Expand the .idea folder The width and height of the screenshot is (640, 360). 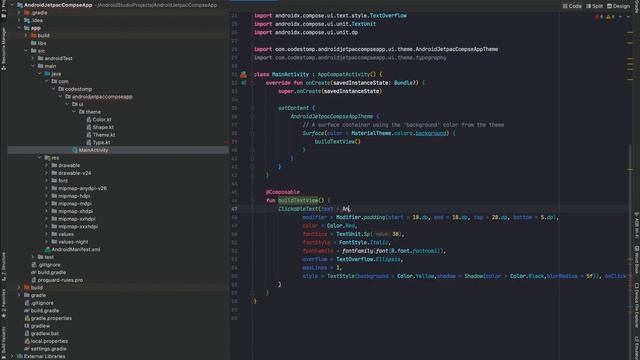coord(19,20)
